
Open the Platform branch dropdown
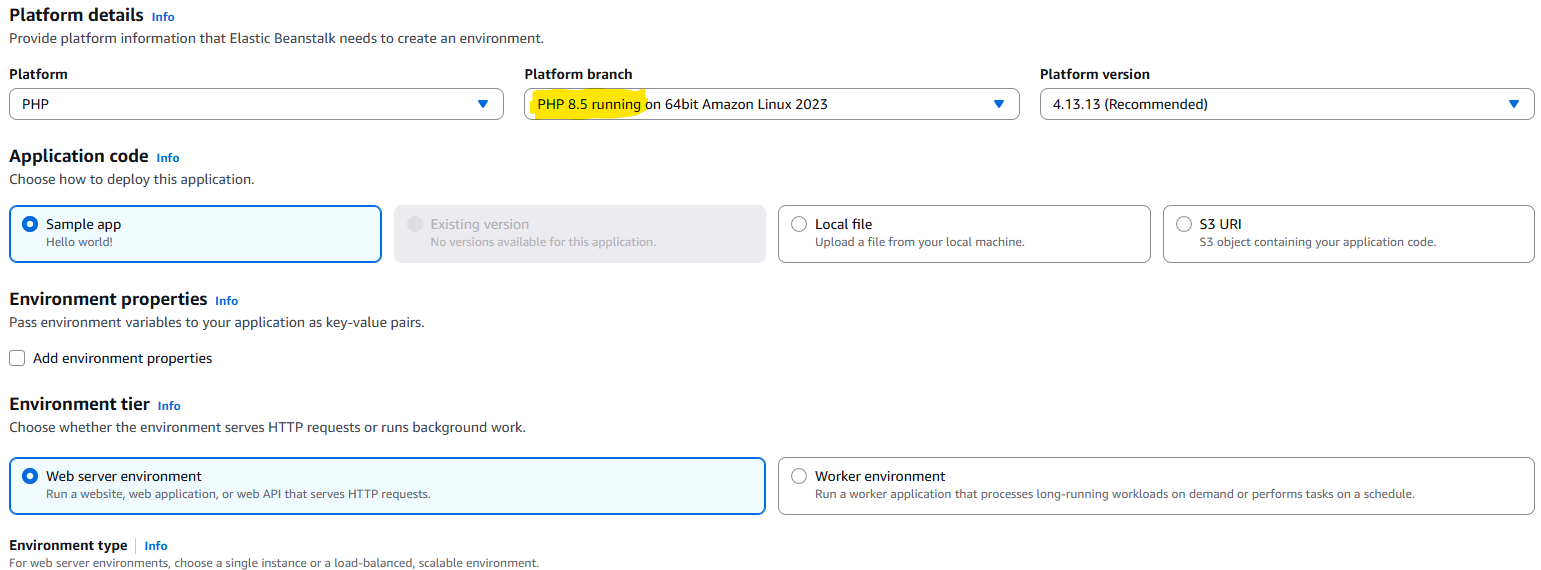pos(772,104)
